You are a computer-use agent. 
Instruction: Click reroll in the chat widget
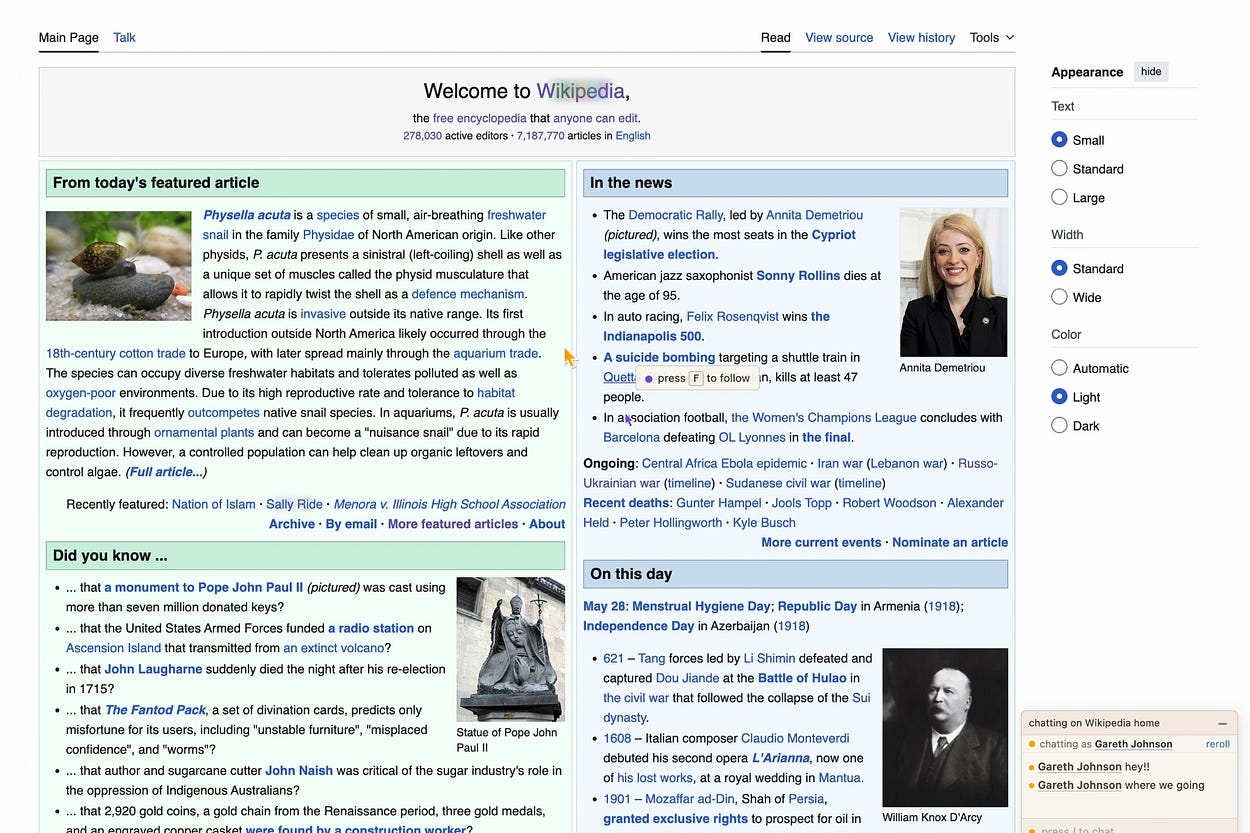click(1217, 744)
